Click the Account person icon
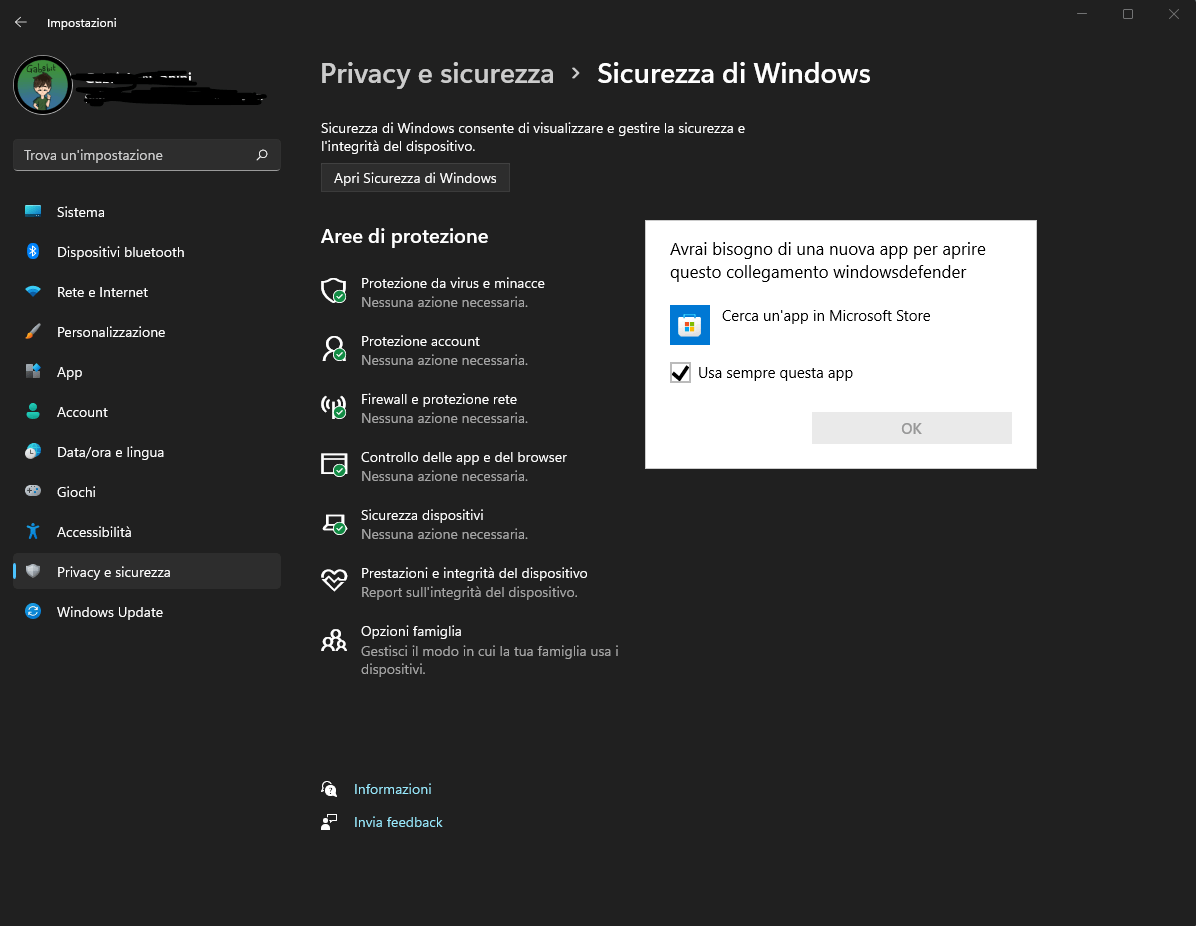The image size is (1196, 926). [x=33, y=411]
